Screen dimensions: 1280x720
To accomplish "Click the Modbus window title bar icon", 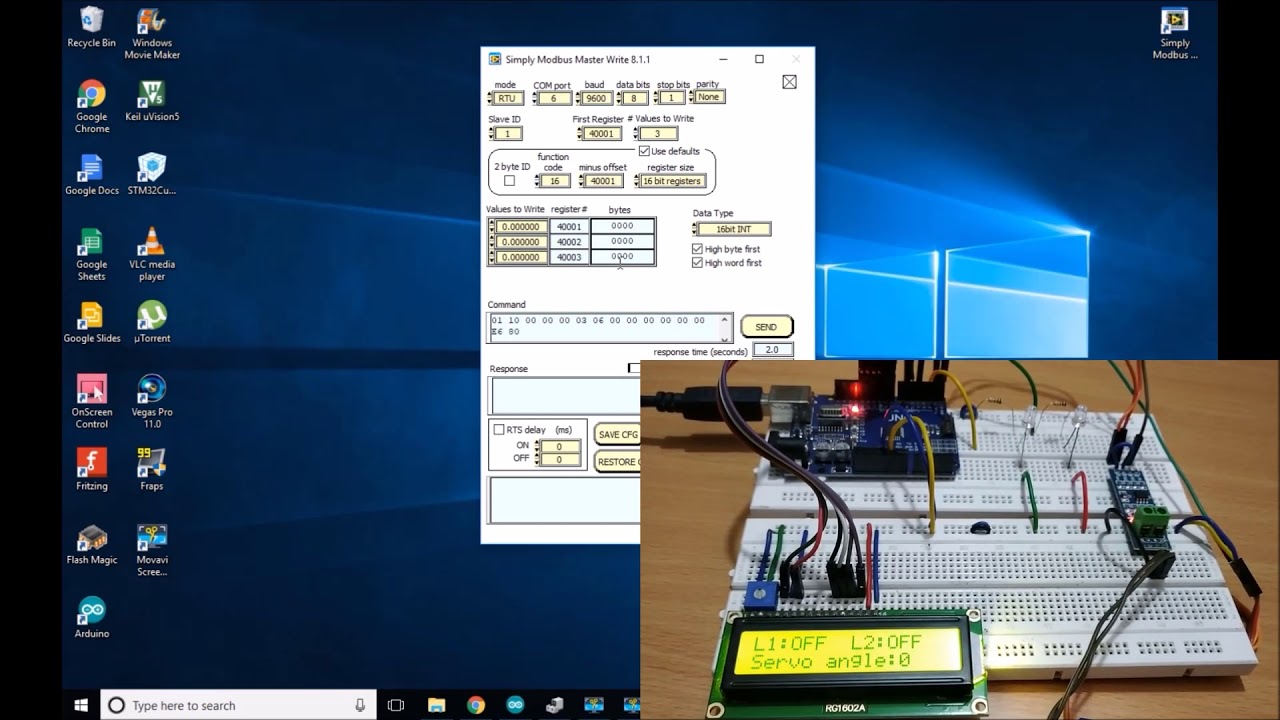I will [494, 59].
